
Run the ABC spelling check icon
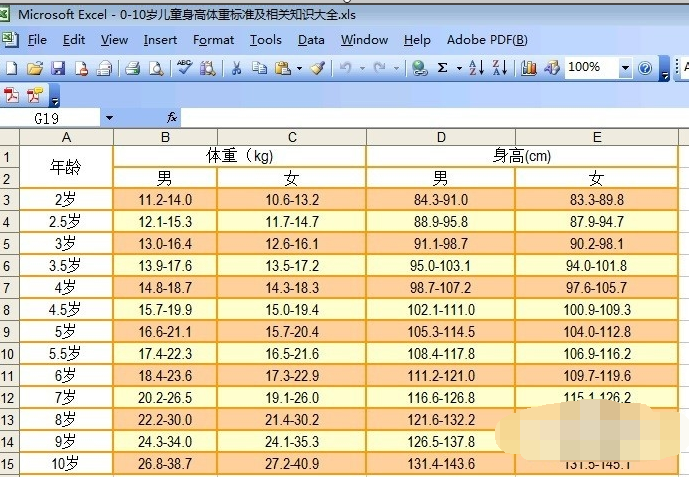184,67
